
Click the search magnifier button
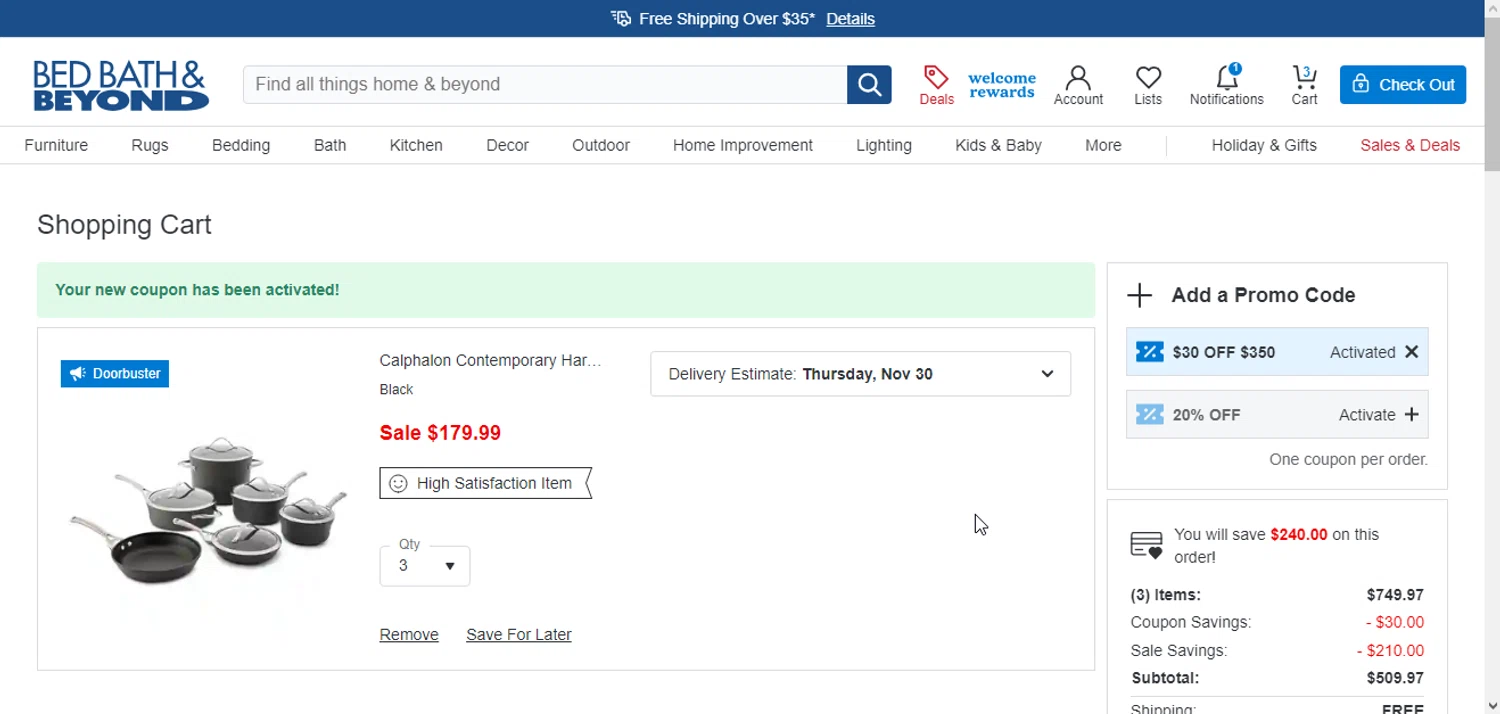pyautogui.click(x=869, y=85)
